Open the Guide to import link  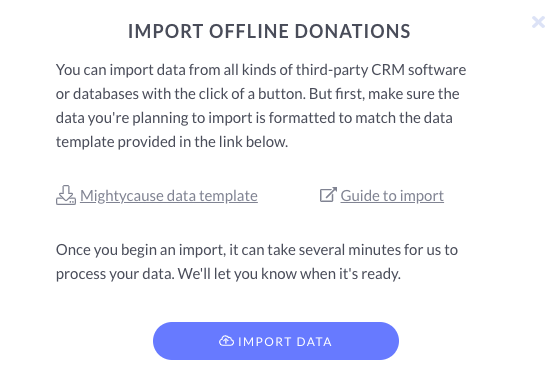[x=392, y=196]
